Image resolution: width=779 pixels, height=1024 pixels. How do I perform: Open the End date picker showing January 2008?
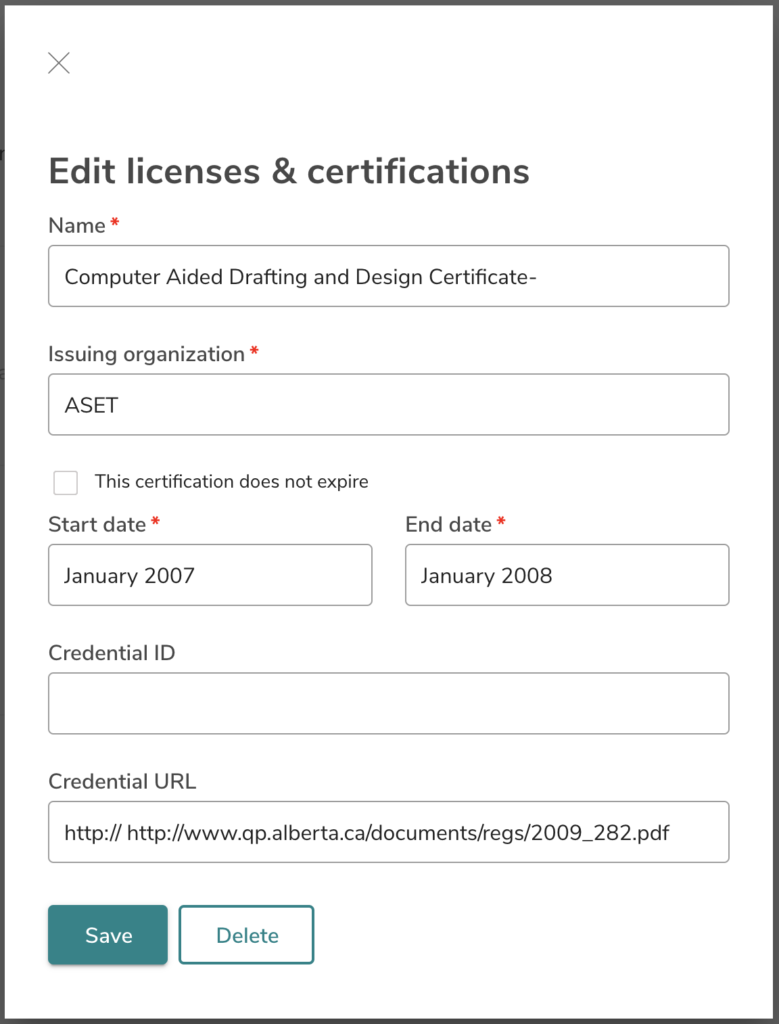[566, 575]
